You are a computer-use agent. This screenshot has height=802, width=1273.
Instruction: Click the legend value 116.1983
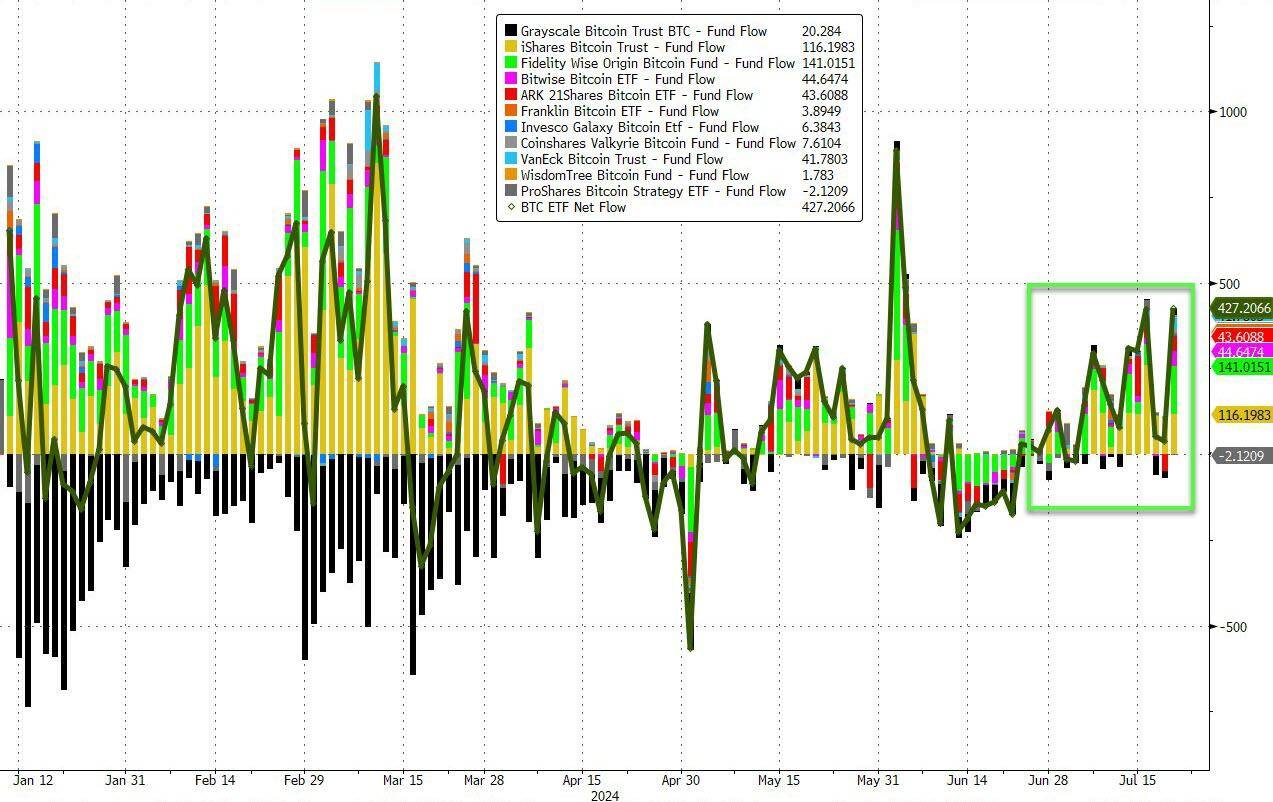click(x=828, y=47)
